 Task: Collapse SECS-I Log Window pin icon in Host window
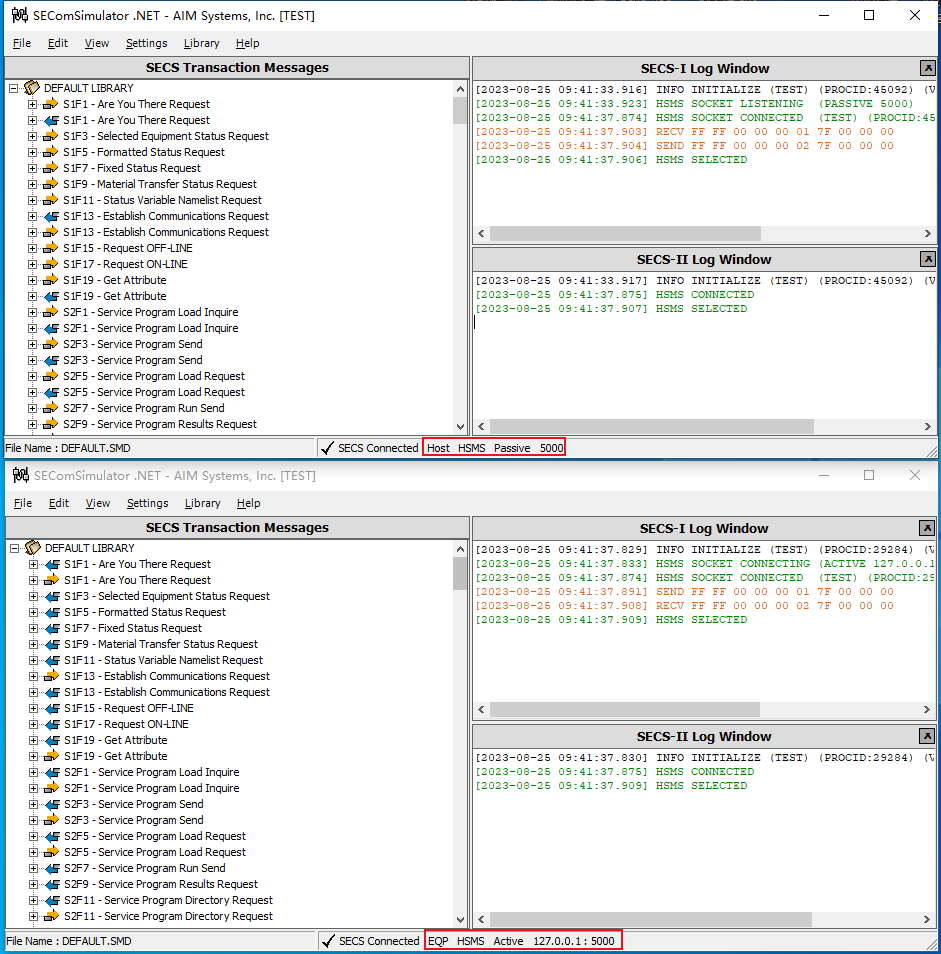tap(928, 68)
